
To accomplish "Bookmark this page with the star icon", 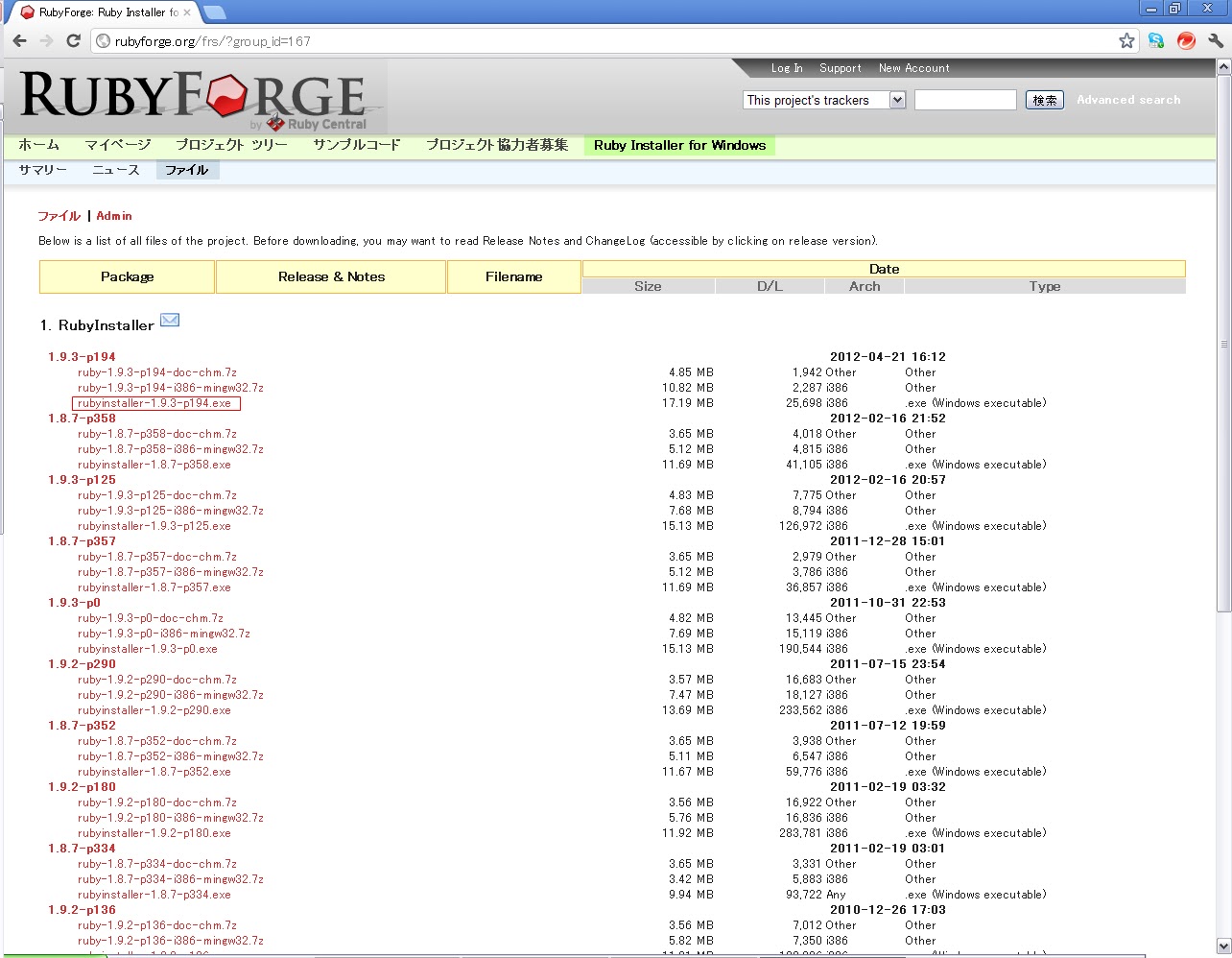I will pos(1126,40).
